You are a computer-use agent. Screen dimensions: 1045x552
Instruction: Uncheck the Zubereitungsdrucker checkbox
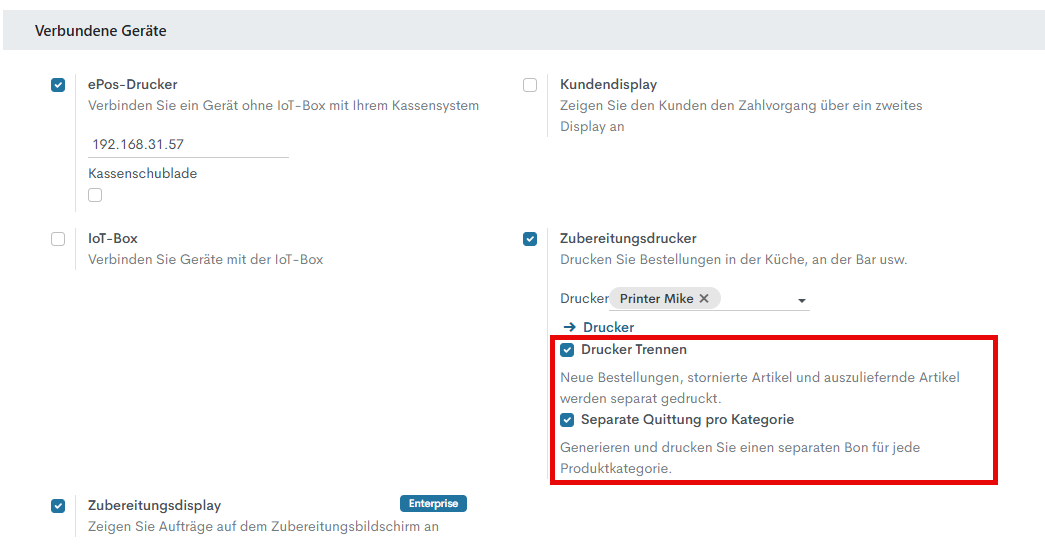tap(530, 239)
